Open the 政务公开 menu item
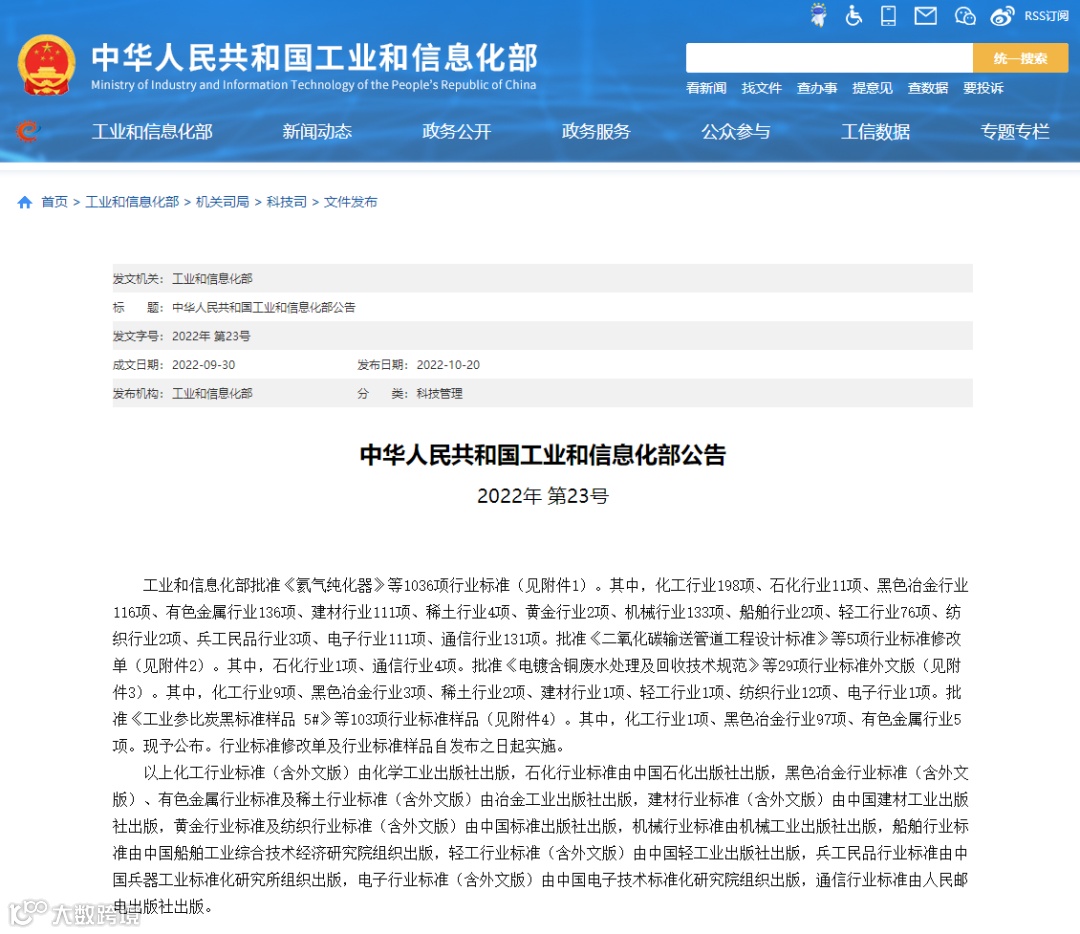The height and width of the screenshot is (934, 1080). (457, 131)
